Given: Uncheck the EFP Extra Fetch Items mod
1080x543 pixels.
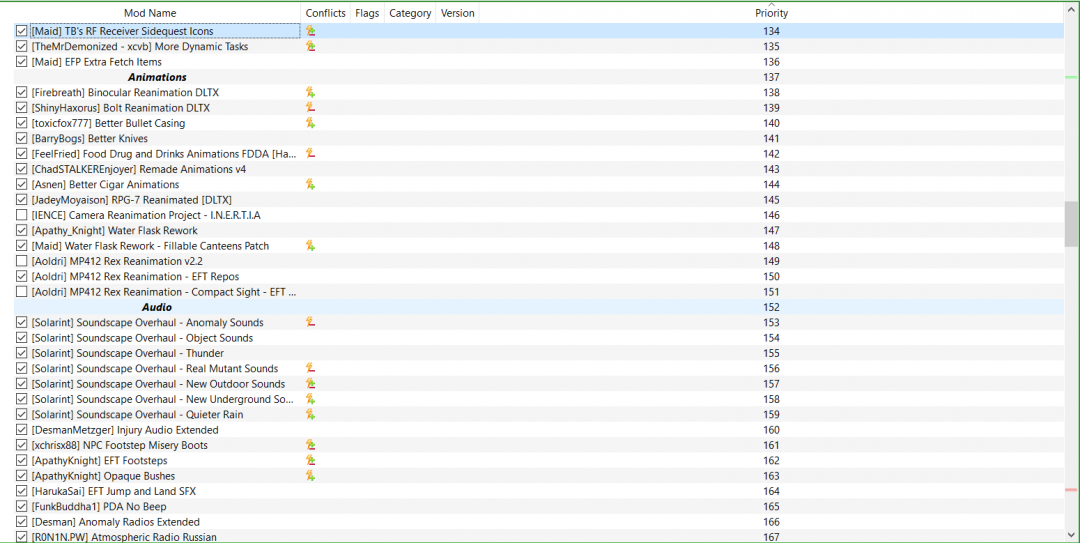Looking at the screenshot, I should click(x=21, y=61).
